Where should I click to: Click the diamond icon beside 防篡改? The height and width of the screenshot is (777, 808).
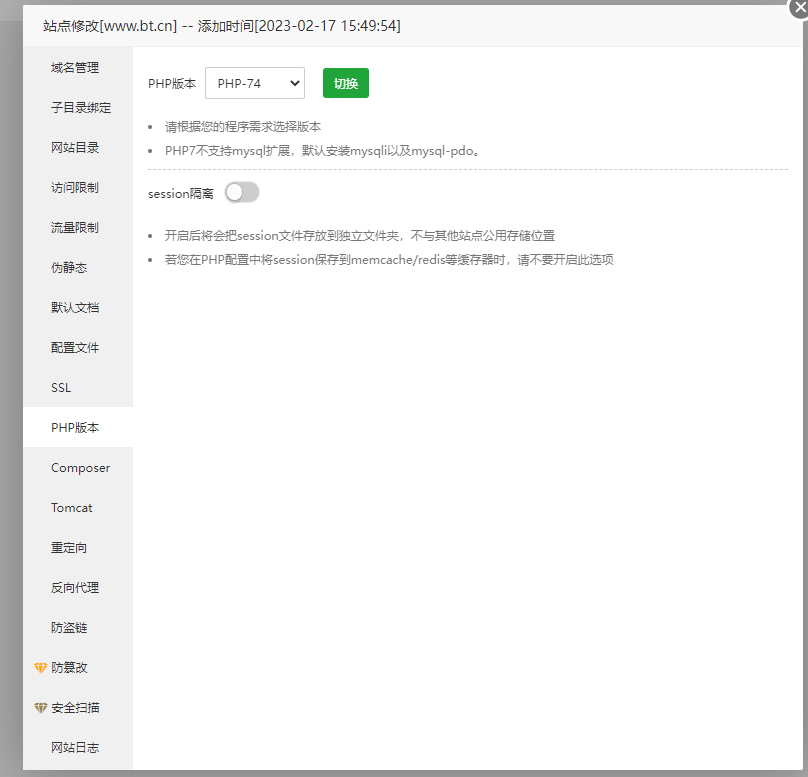41,667
